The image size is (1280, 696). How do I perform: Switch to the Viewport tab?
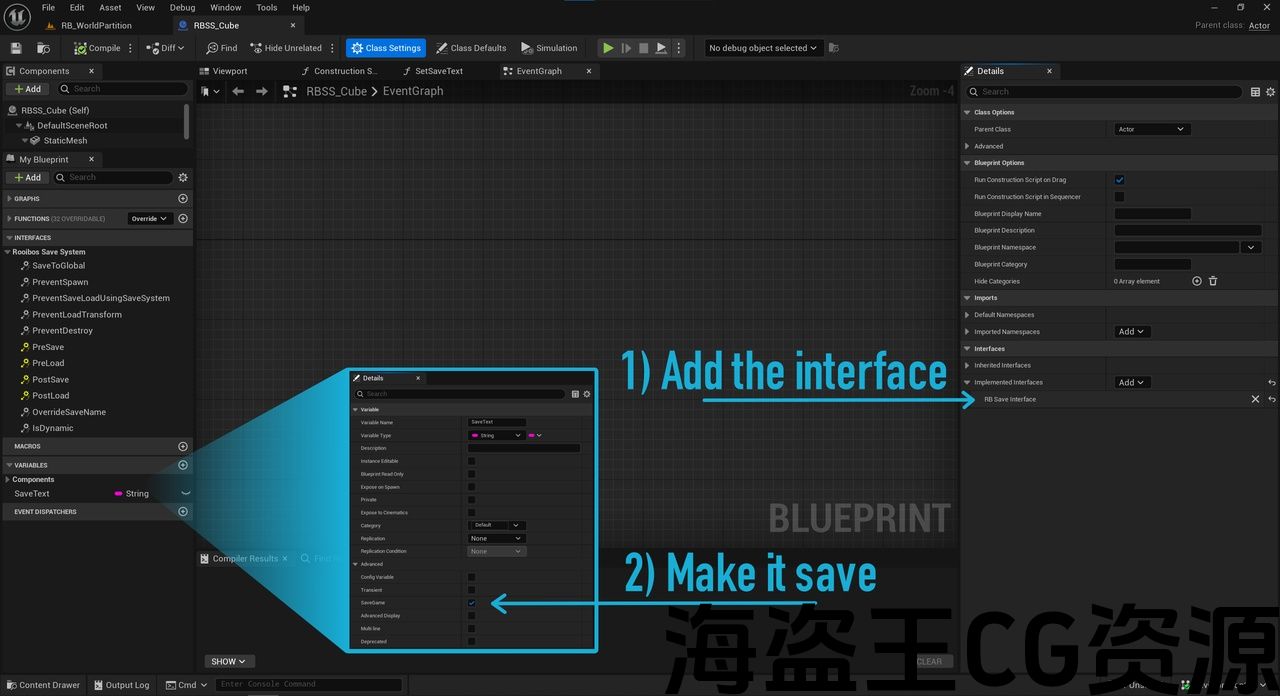pos(229,71)
